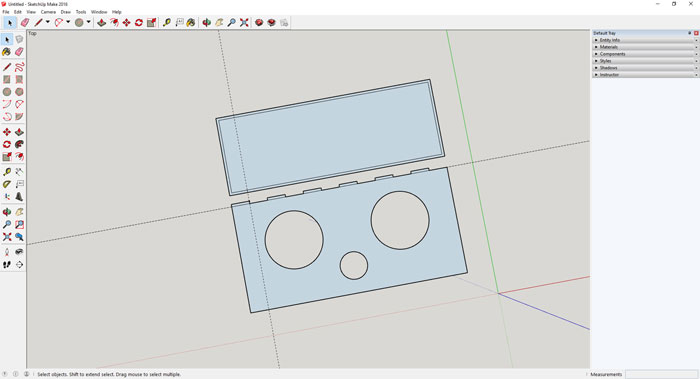Viewport: 700px width, 379px height.
Task: Return to the Previous camera view
Action: coord(19,237)
